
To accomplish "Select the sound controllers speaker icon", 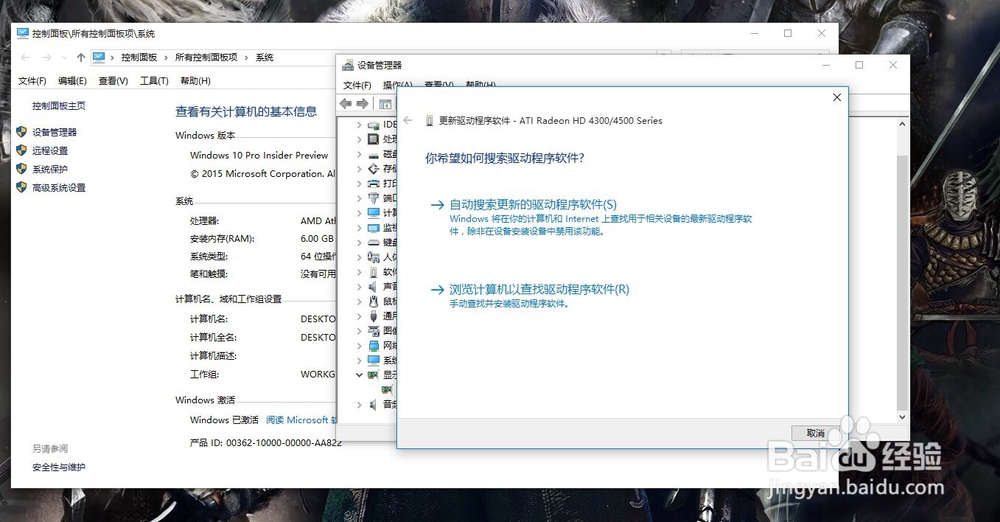I will [x=374, y=287].
